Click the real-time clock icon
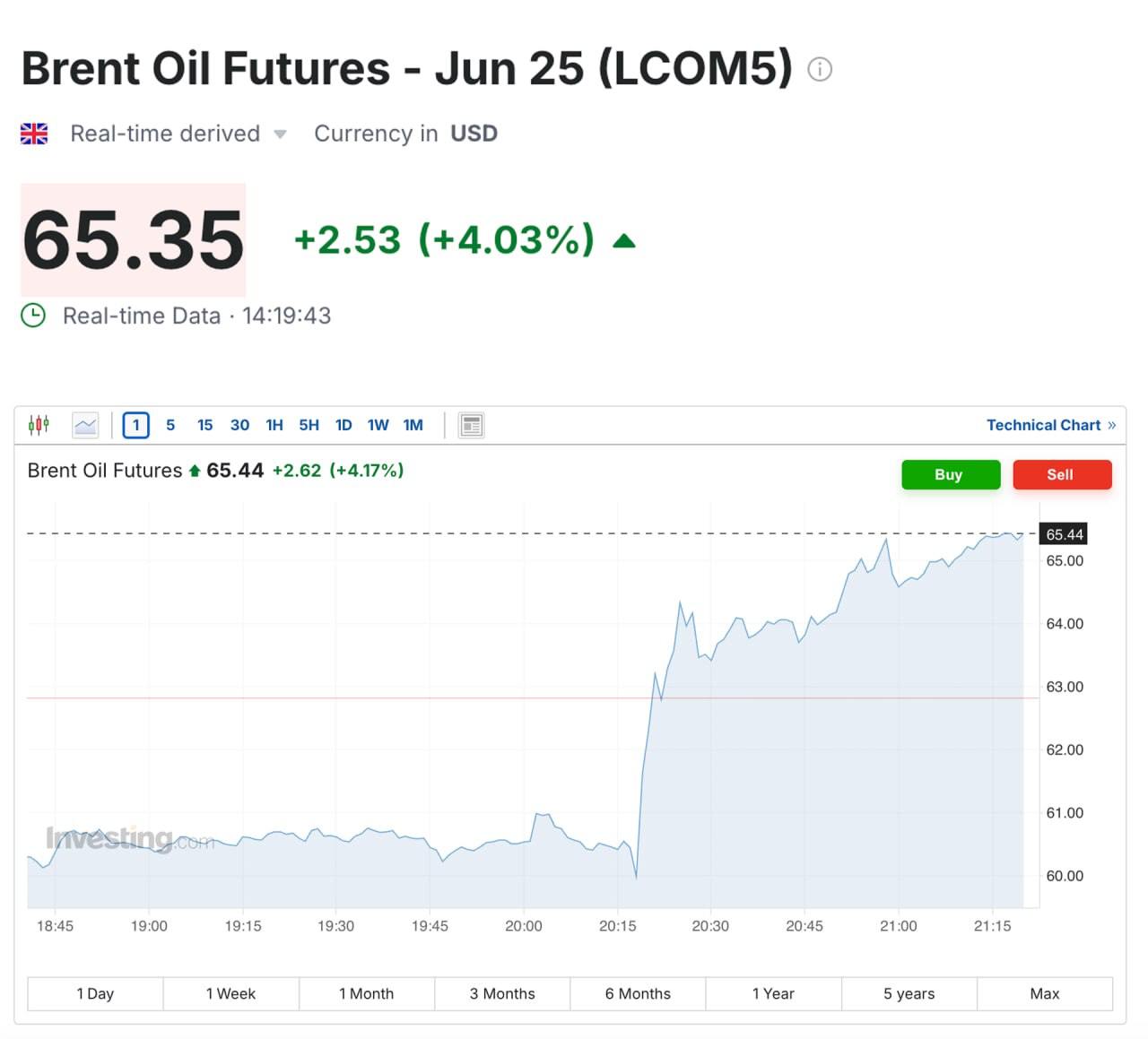 33,316
